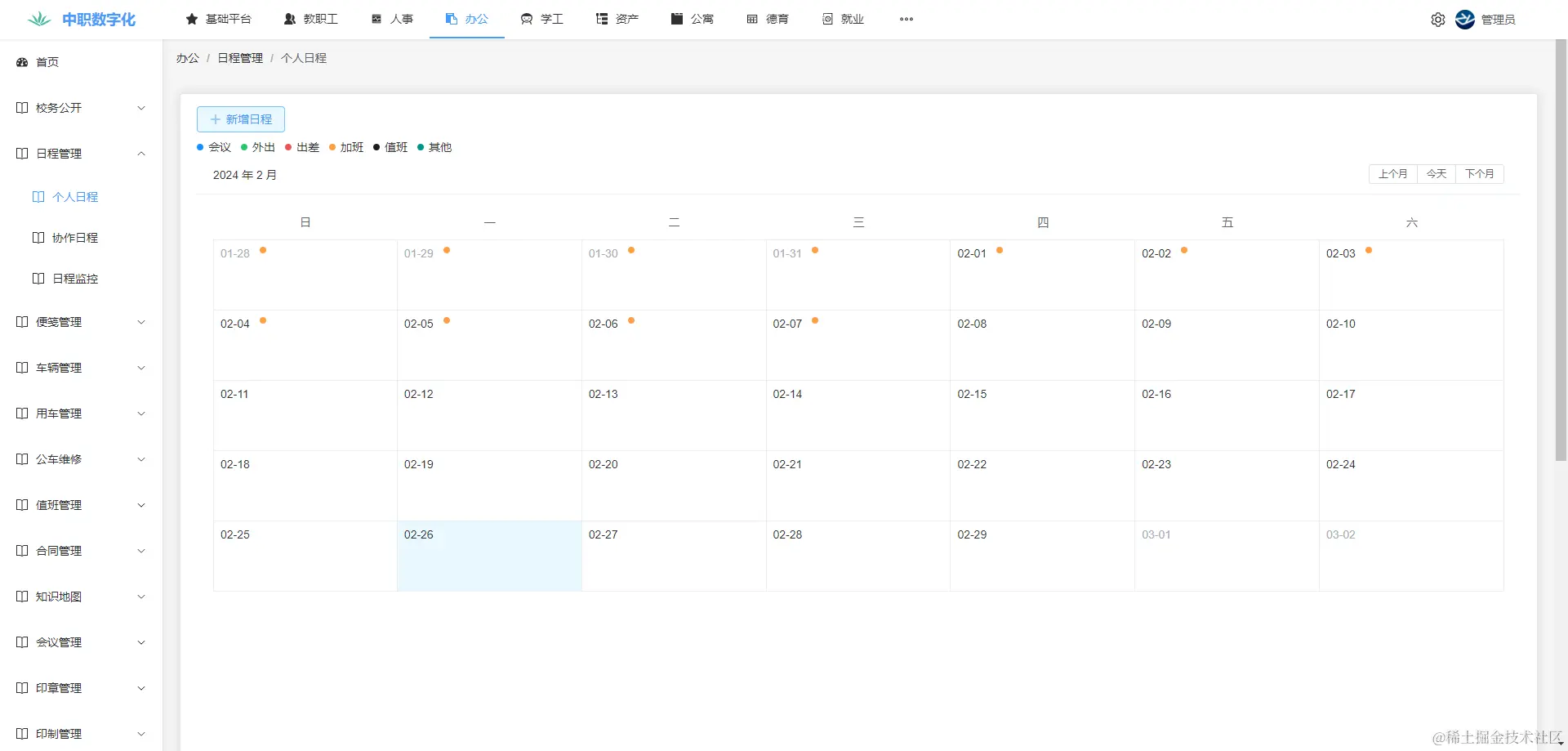
Task: Click the list icon beside 资产
Action: click(x=602, y=19)
